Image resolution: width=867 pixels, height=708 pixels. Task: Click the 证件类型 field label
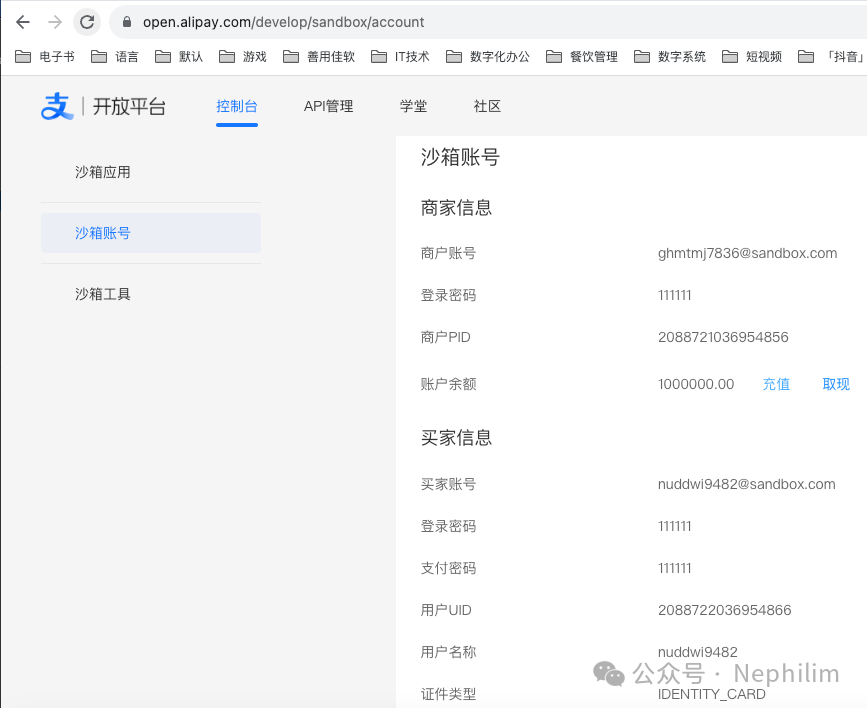click(x=448, y=694)
